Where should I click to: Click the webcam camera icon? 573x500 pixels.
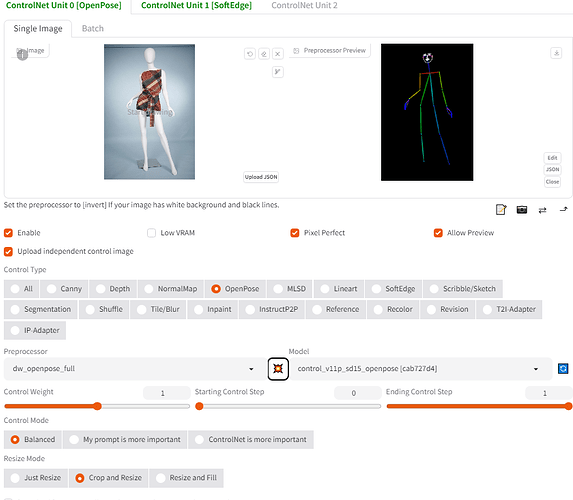coord(521,209)
